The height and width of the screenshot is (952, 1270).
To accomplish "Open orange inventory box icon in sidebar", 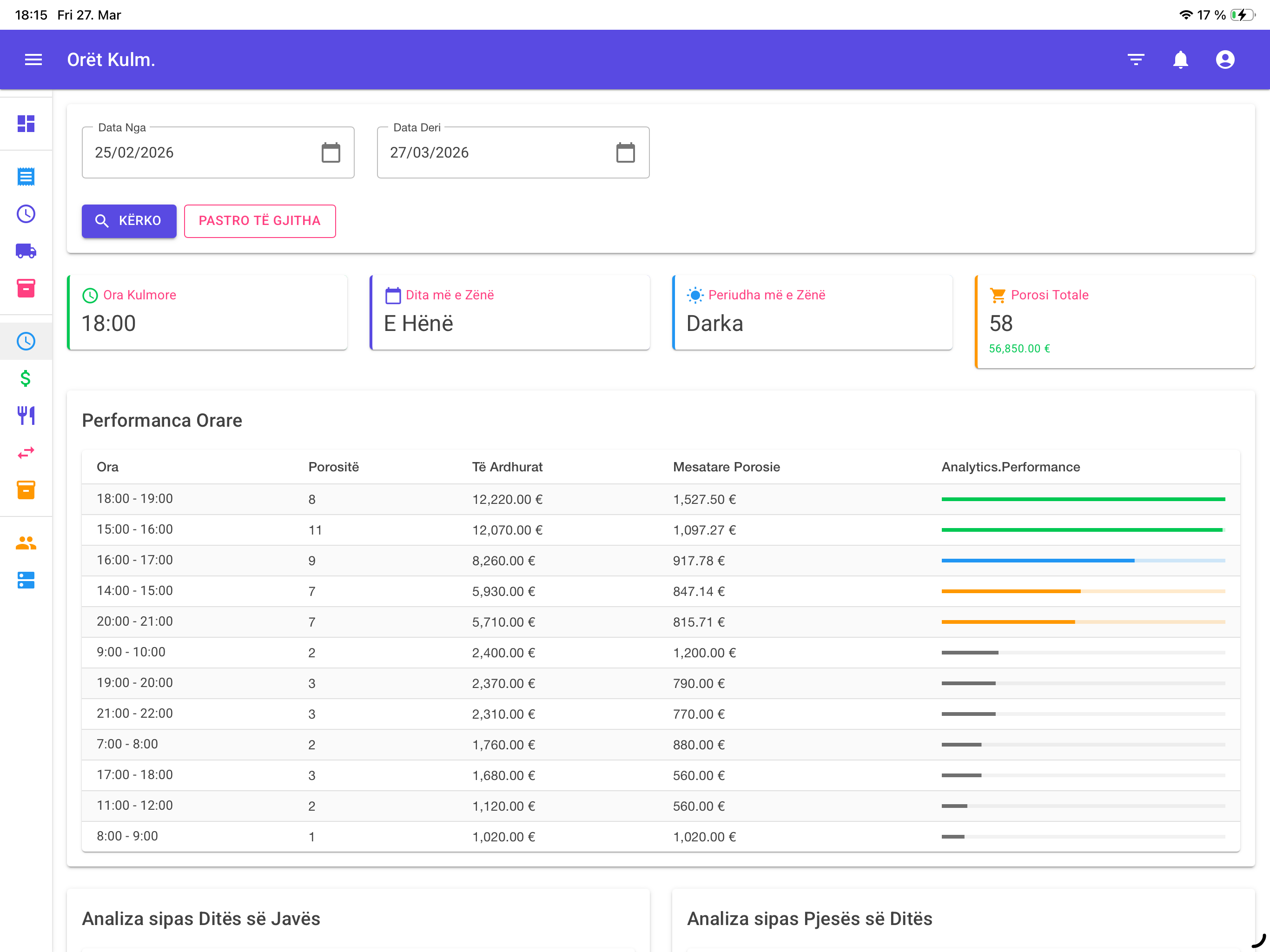I will pos(26,490).
